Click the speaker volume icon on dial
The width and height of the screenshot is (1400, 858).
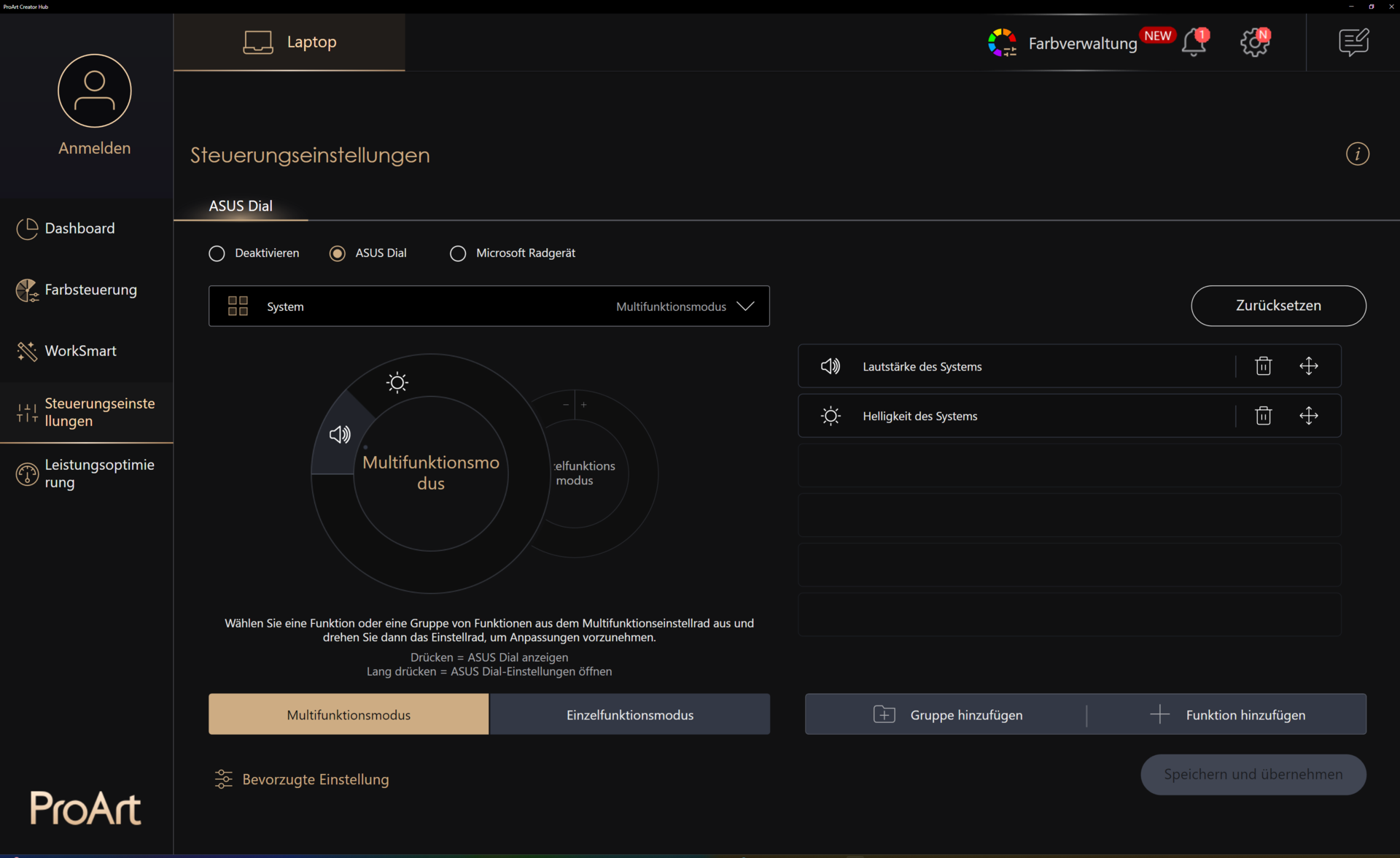(x=340, y=435)
